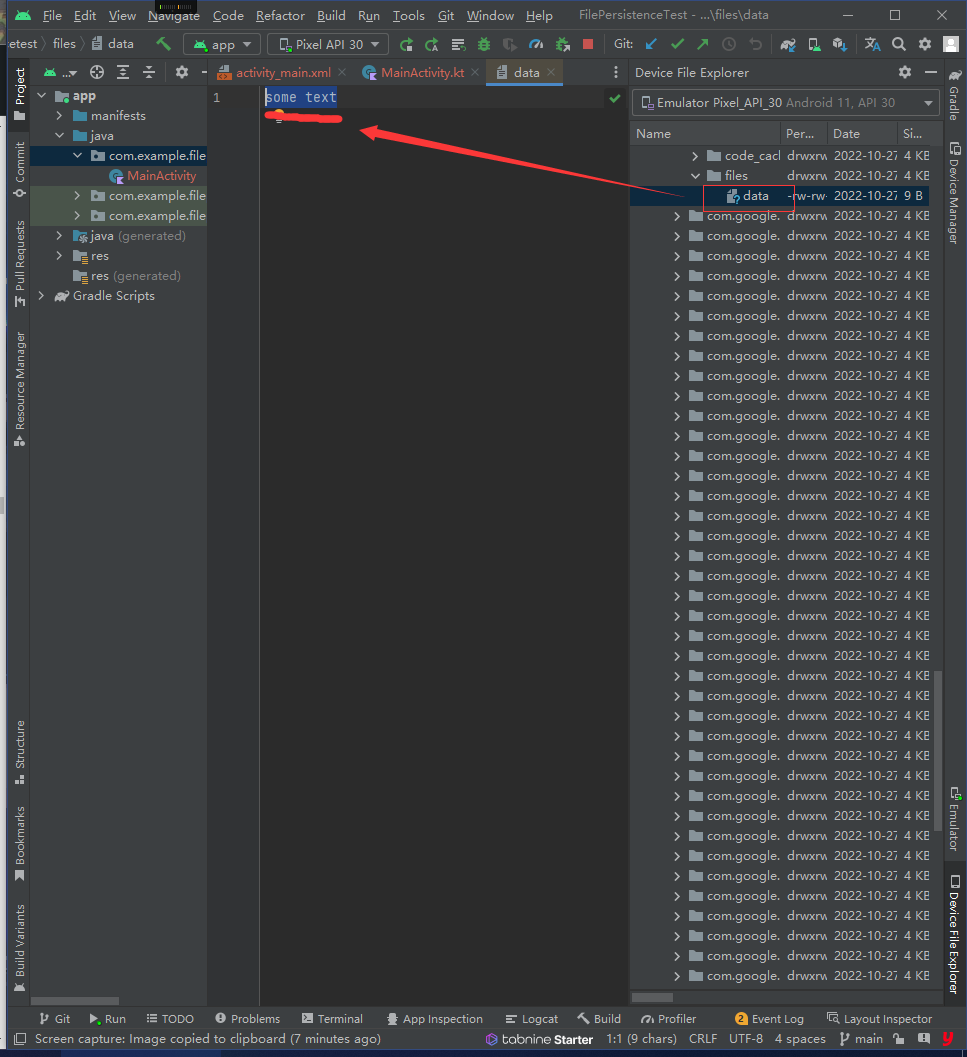Open the Search Everywhere magnifier
The width and height of the screenshot is (967, 1057).
(899, 44)
